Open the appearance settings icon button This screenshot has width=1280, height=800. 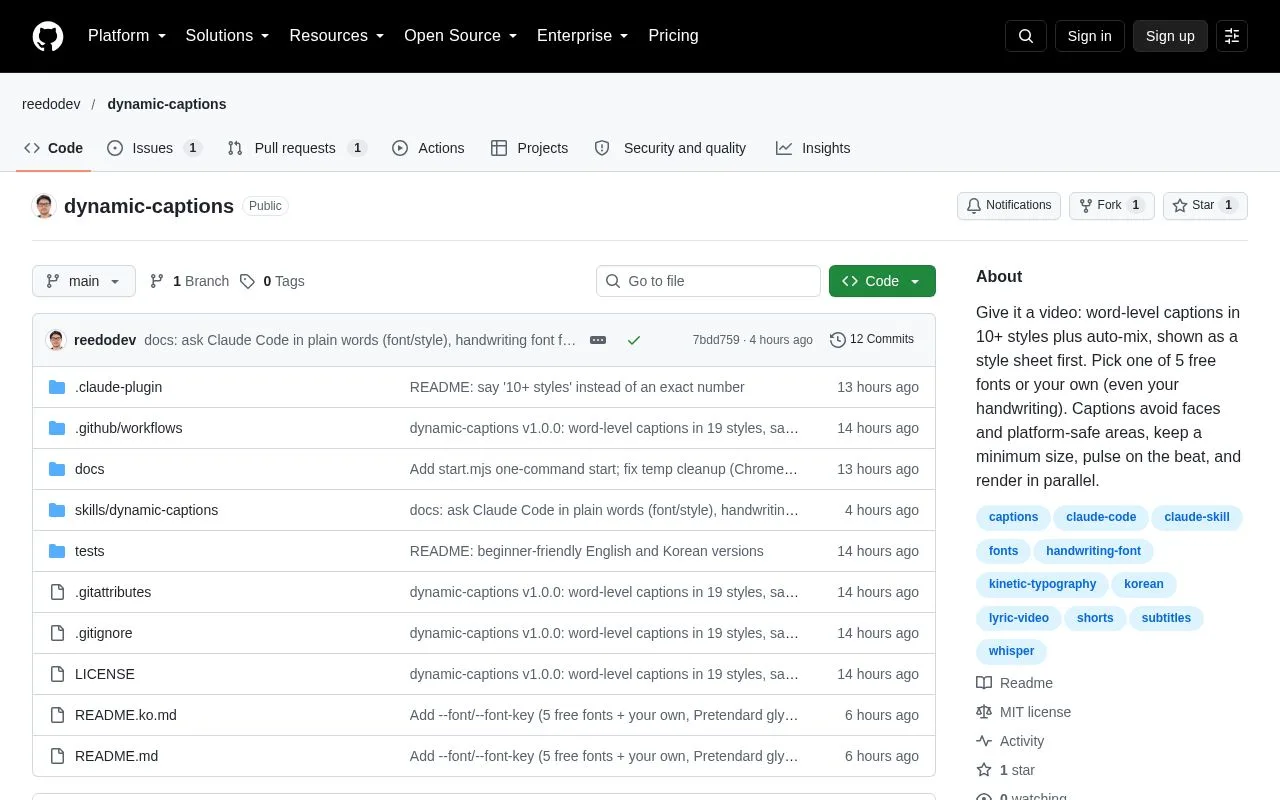pos(1232,36)
